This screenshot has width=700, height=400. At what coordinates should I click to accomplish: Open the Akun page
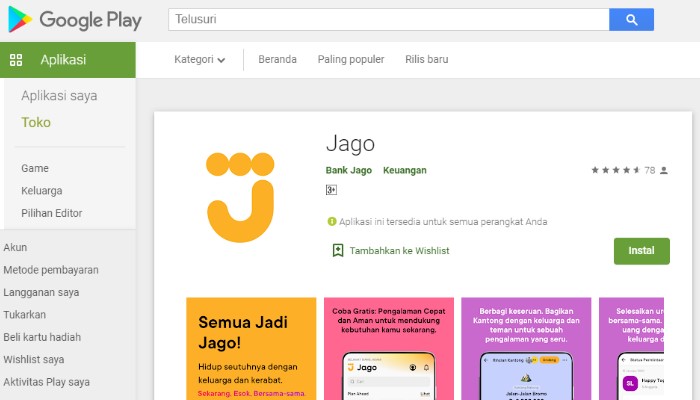pos(15,247)
